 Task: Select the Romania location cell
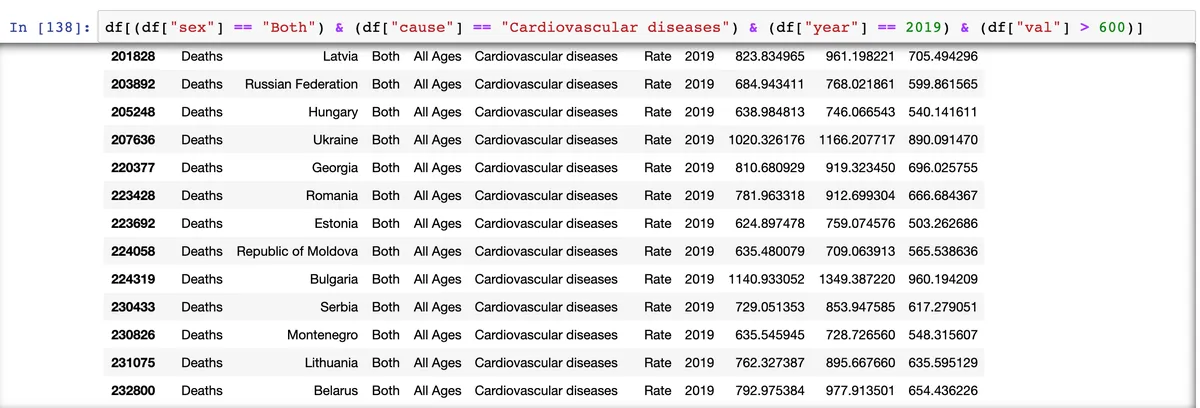[x=331, y=196]
